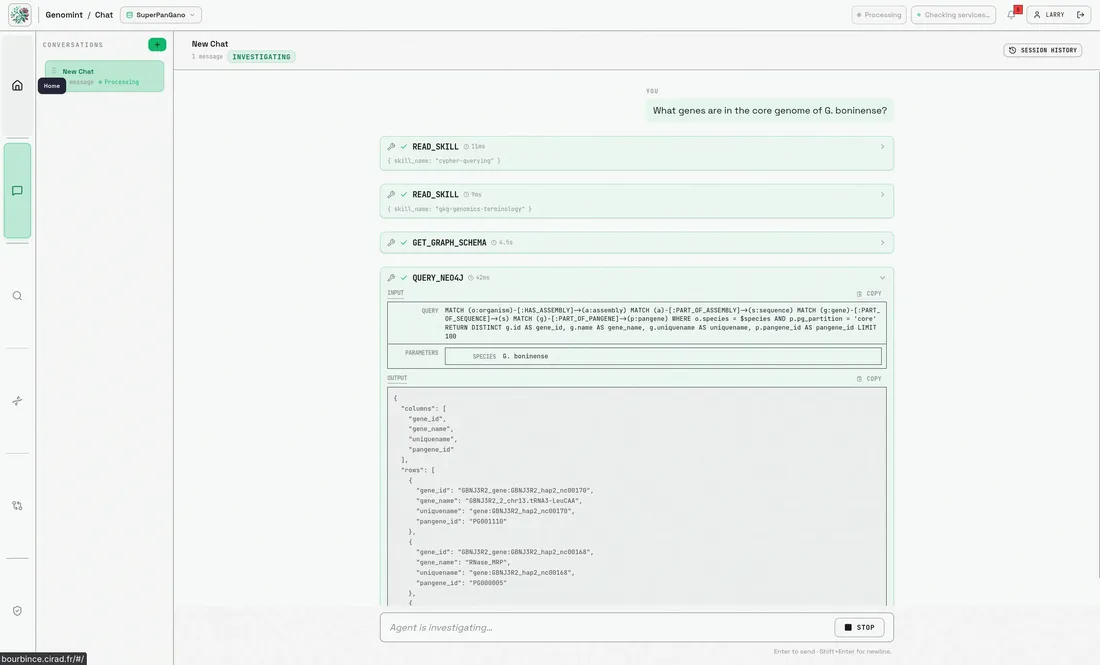Select the New Chat conversation in the list
Viewport: 1100px width, 665px height.
tap(105, 76)
